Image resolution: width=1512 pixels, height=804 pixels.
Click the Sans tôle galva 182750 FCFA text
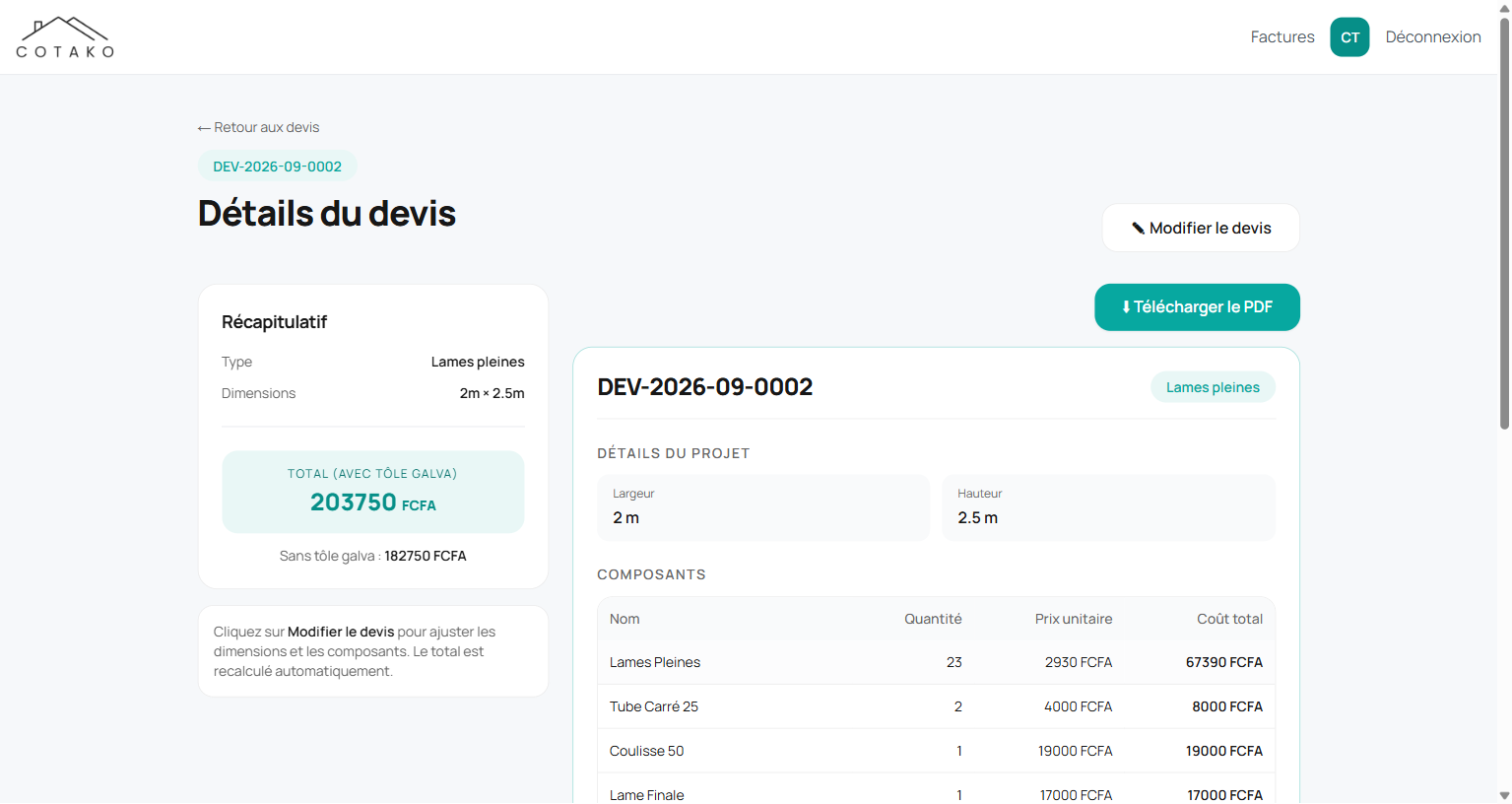point(373,556)
